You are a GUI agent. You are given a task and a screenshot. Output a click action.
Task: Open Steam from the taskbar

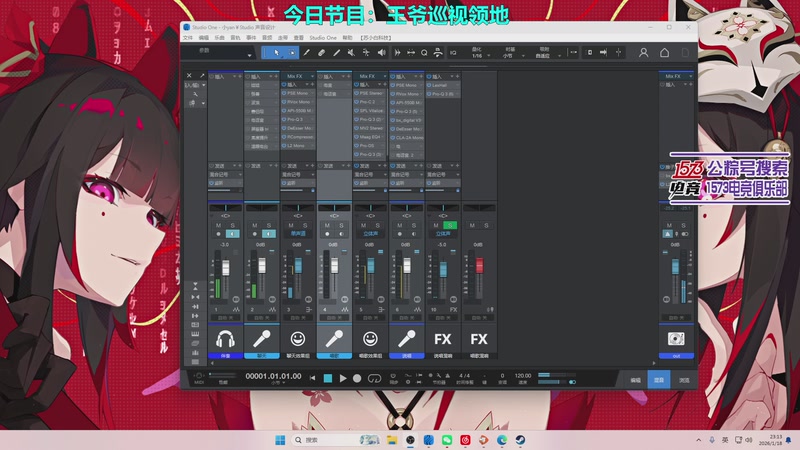point(520,440)
